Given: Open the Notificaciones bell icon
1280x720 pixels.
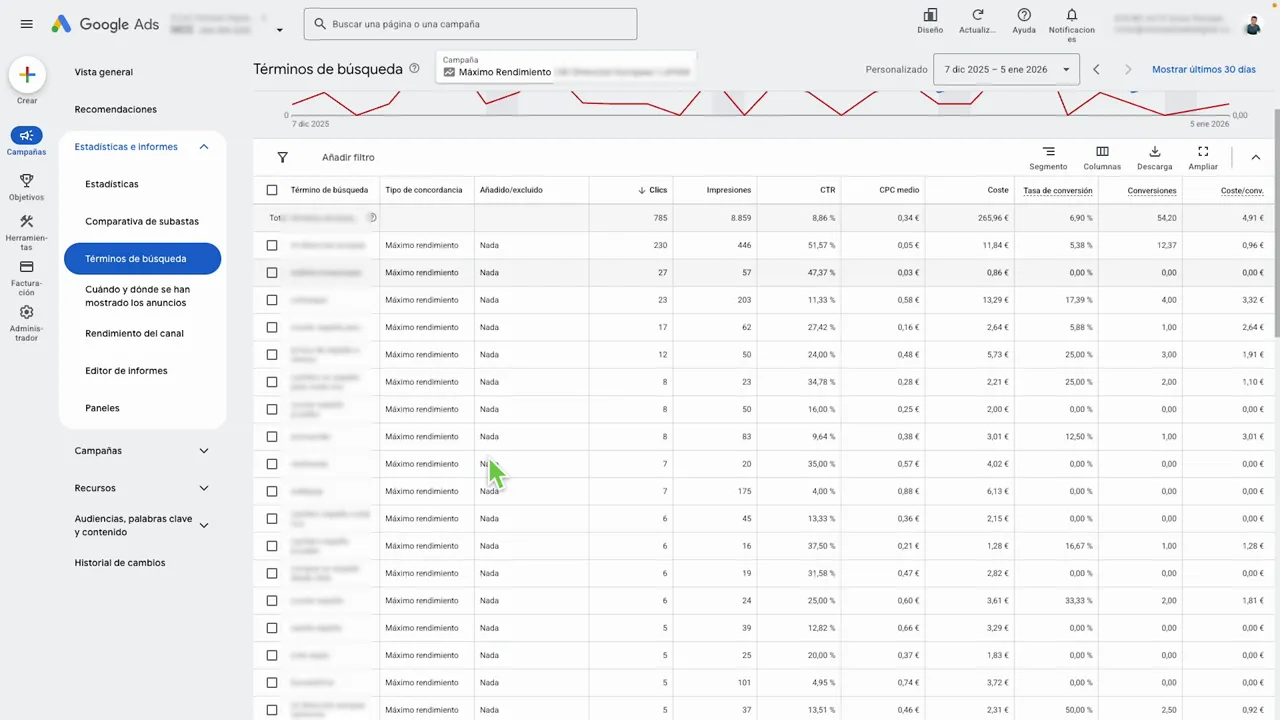Looking at the screenshot, I should 1072,15.
